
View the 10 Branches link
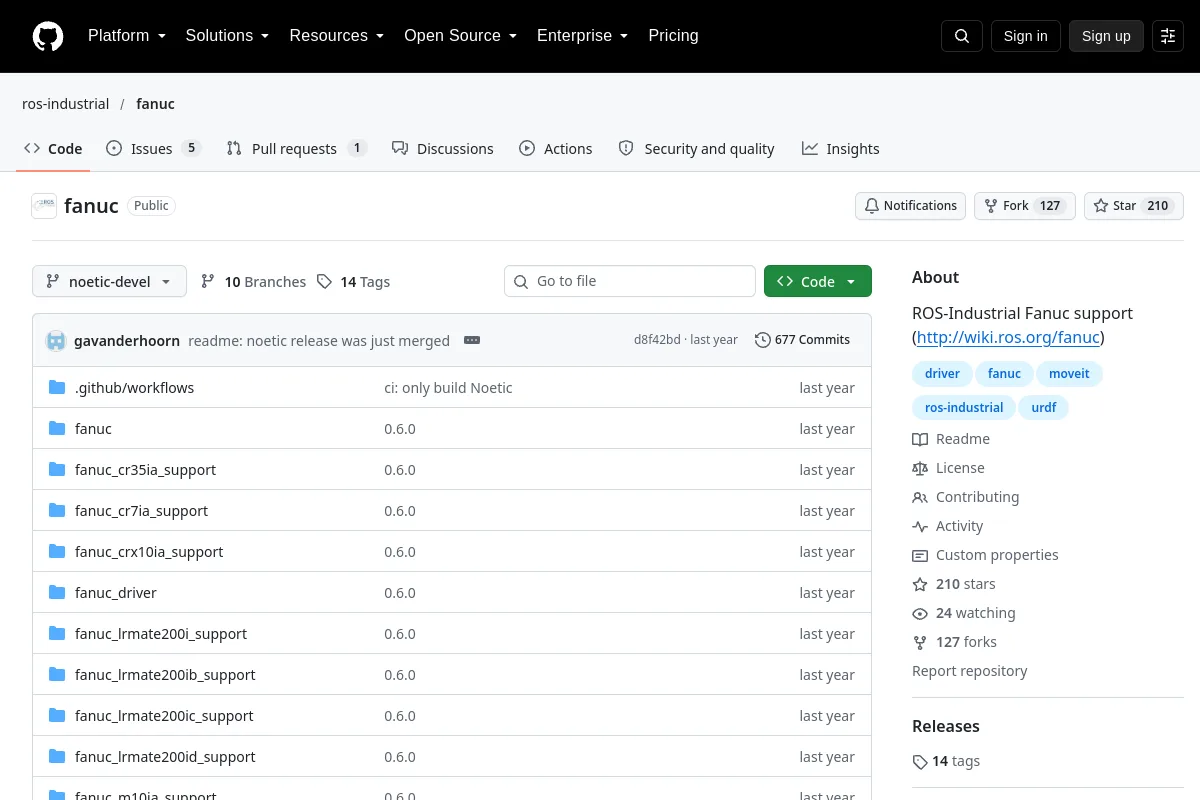(254, 282)
